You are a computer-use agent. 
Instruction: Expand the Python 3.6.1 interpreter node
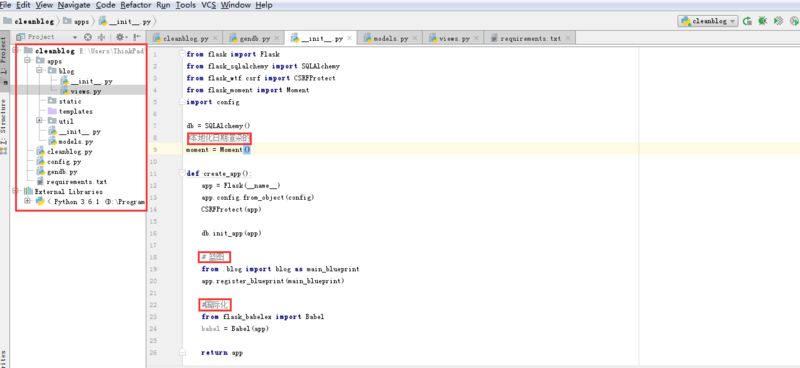coord(27,201)
